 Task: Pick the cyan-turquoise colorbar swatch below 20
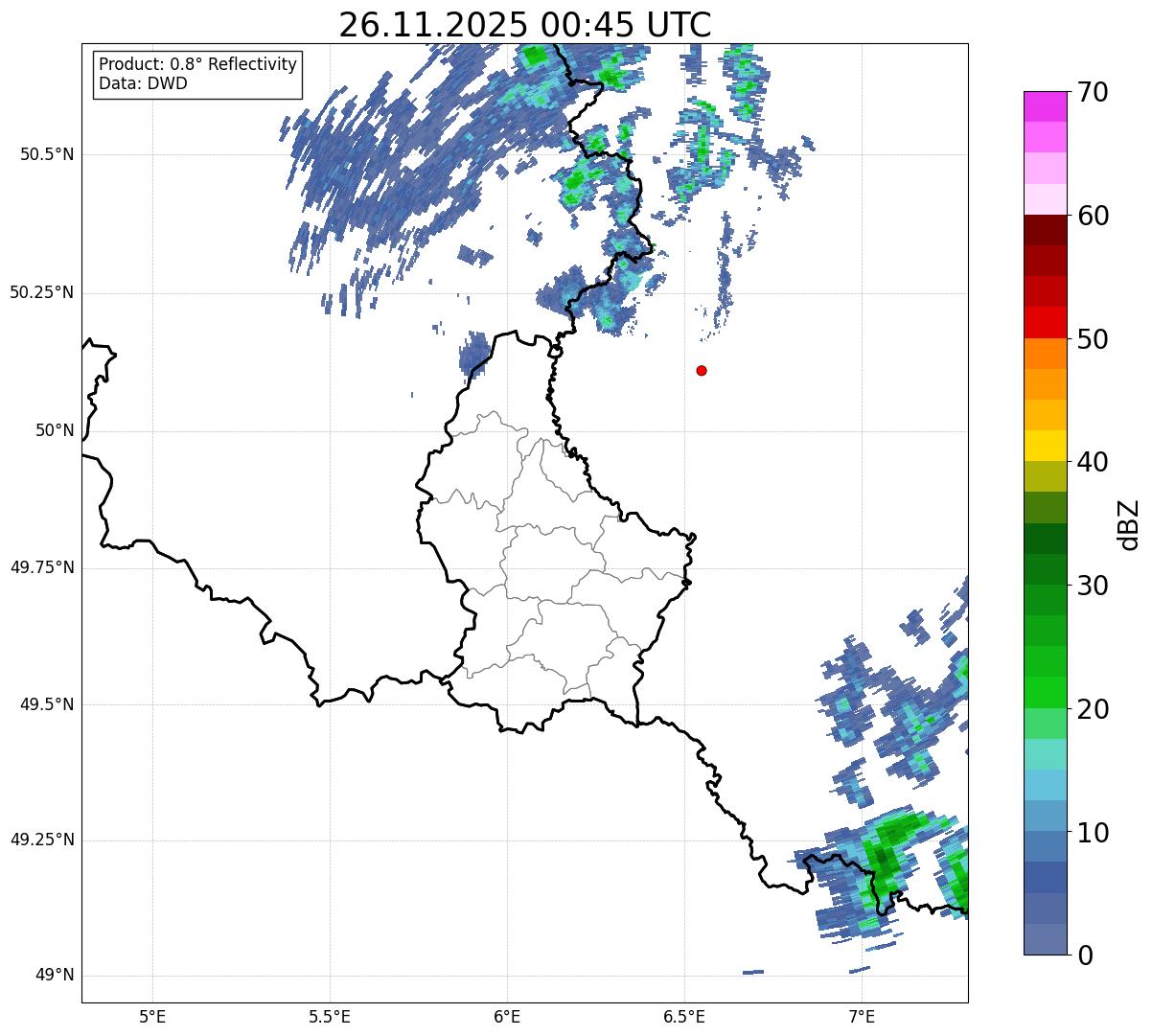[1046, 754]
